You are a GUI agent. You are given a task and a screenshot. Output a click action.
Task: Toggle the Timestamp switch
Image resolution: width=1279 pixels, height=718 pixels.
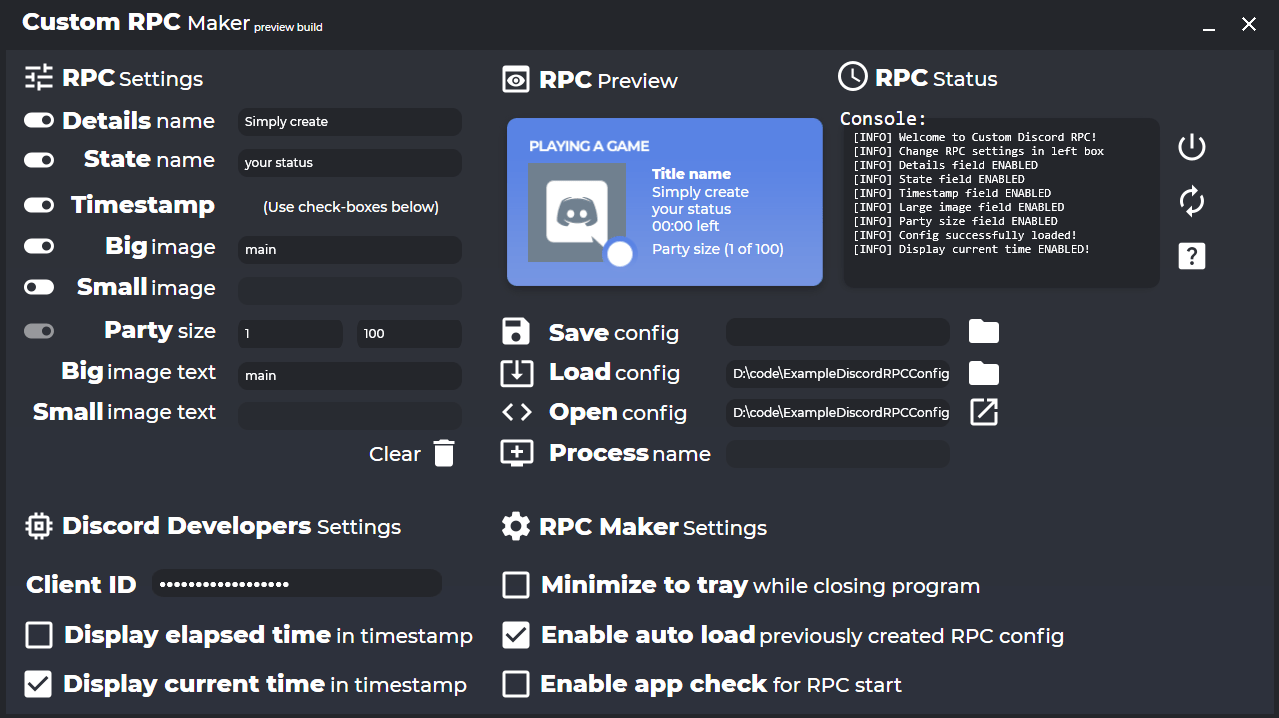click(39, 205)
